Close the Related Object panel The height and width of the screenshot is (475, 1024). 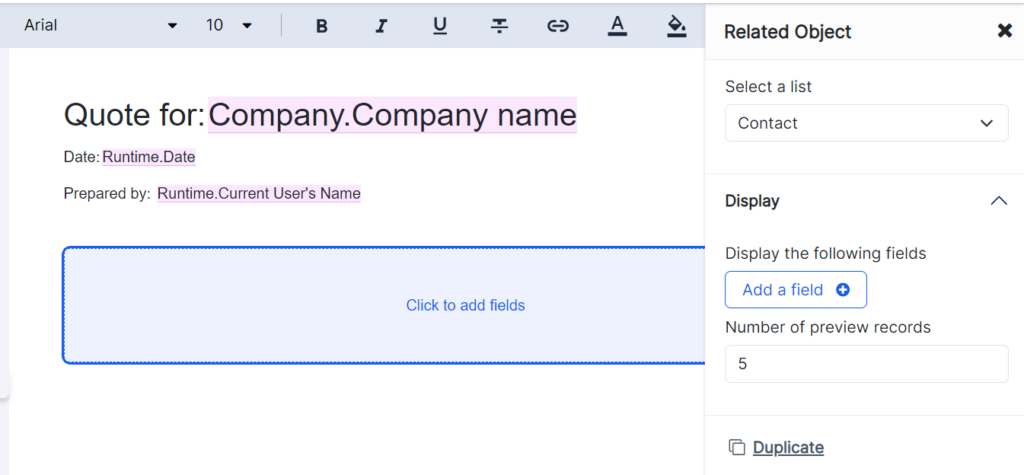tap(1004, 31)
